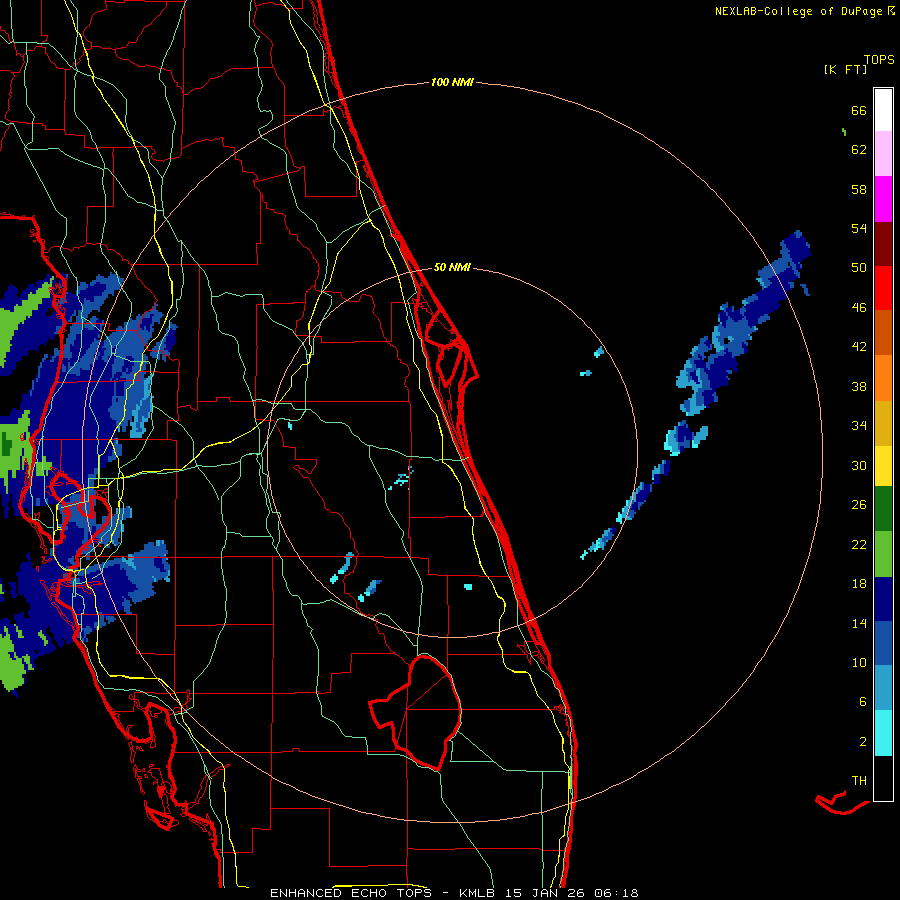Click the 58 legend label
This screenshot has height=900, width=900.
click(859, 189)
